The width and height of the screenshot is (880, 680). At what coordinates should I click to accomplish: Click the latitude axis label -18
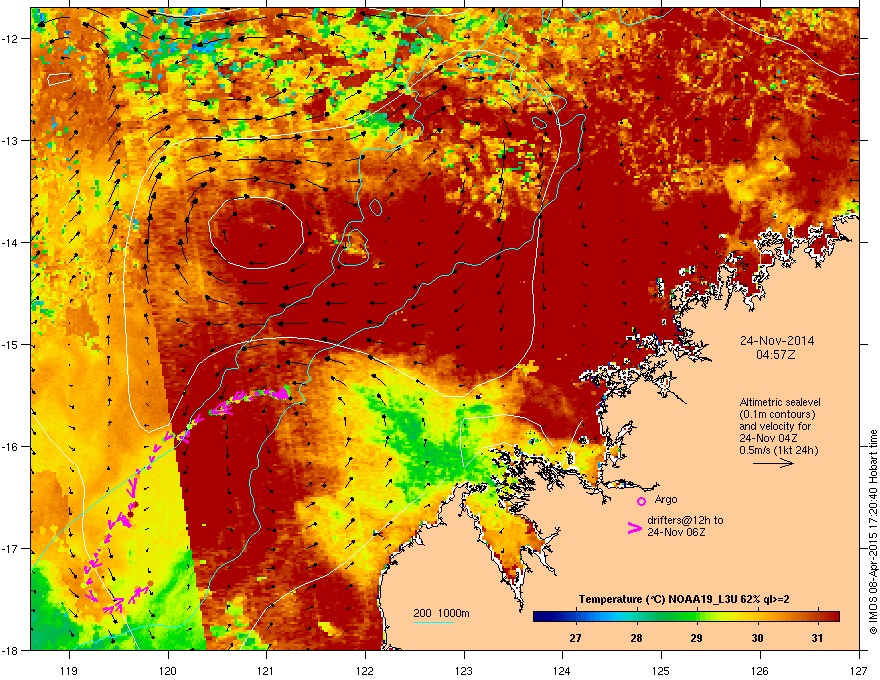pyautogui.click(x=10, y=650)
